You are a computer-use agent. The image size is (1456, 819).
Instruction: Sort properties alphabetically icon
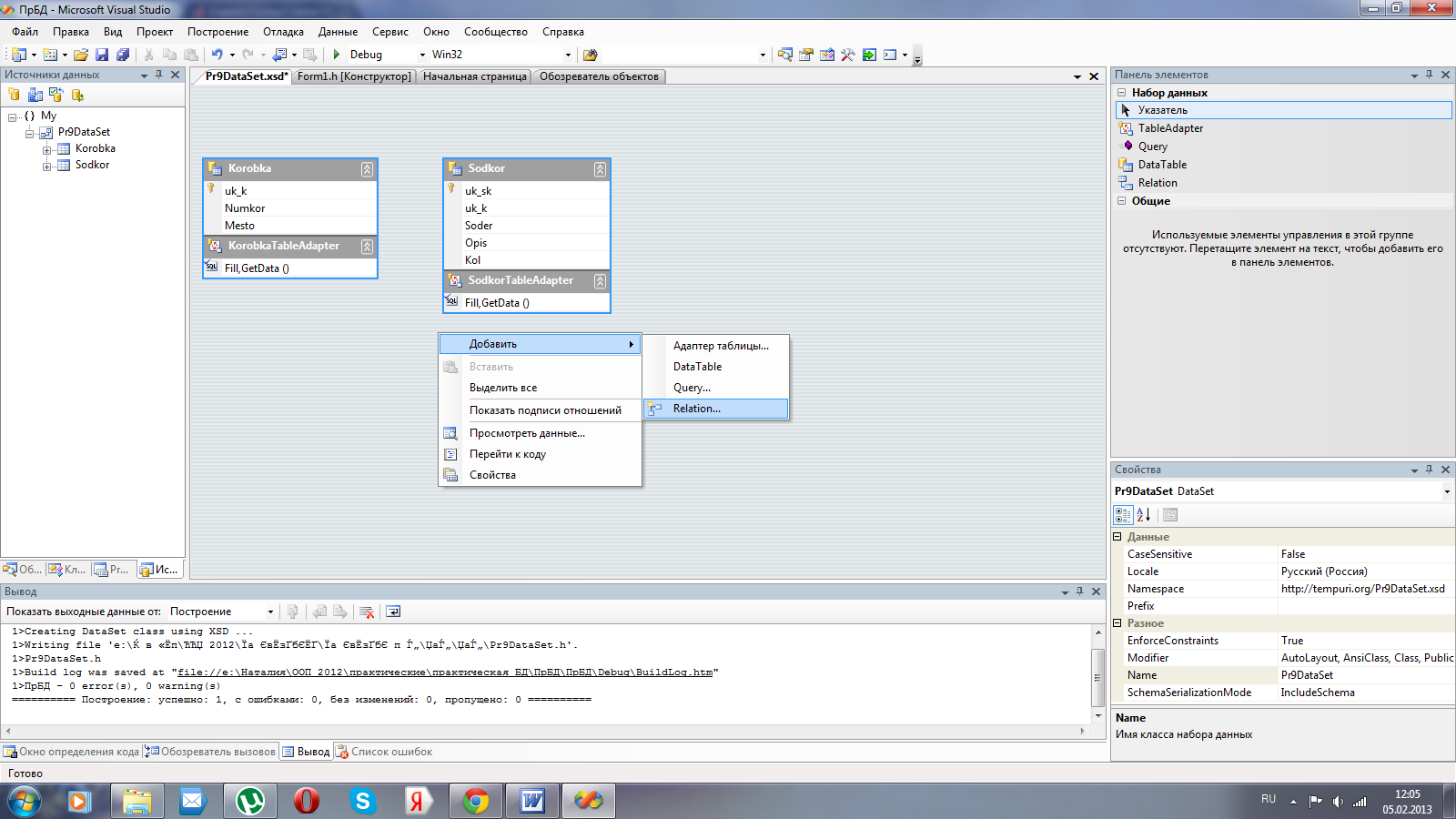pos(1144,515)
